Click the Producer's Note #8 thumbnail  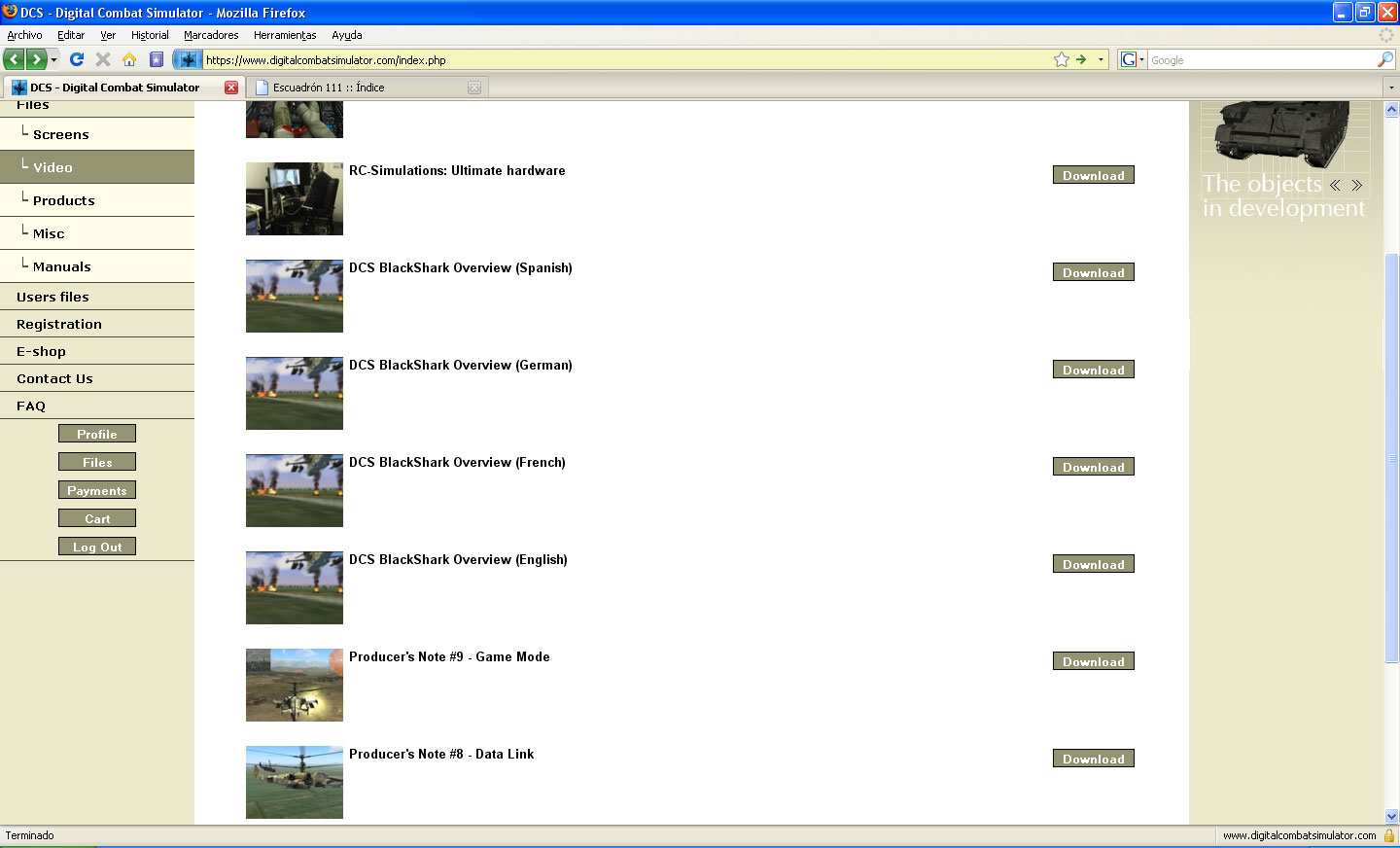(295, 782)
